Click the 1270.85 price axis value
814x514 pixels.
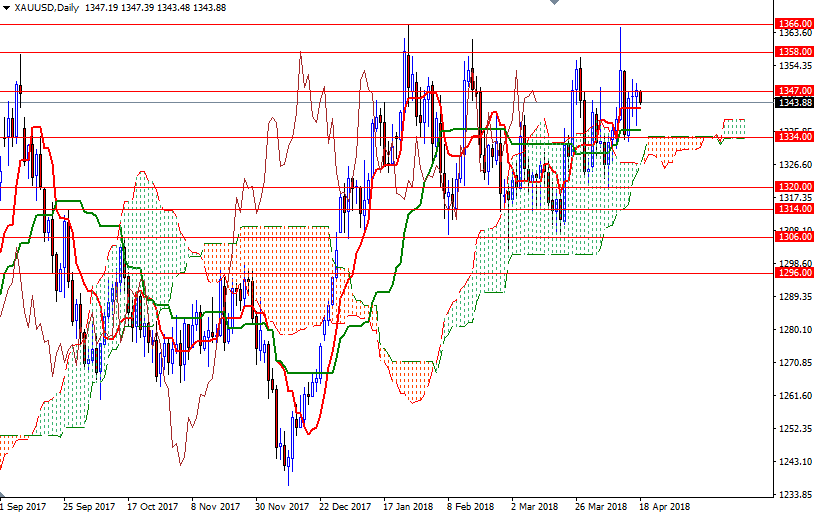click(x=795, y=362)
